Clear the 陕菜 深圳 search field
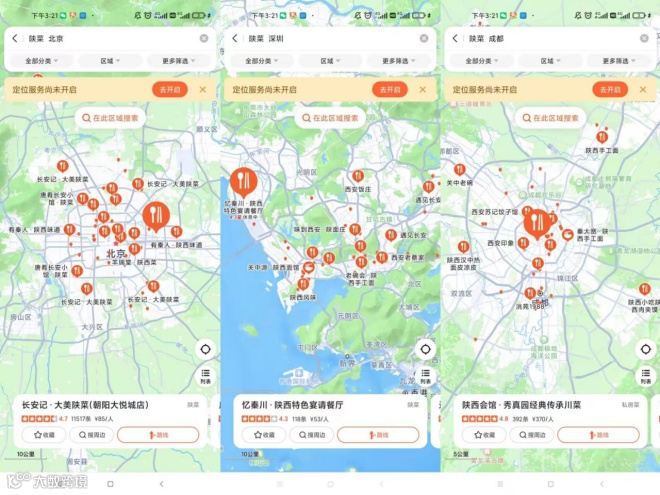The width and height of the screenshot is (660, 495). tap(424, 38)
